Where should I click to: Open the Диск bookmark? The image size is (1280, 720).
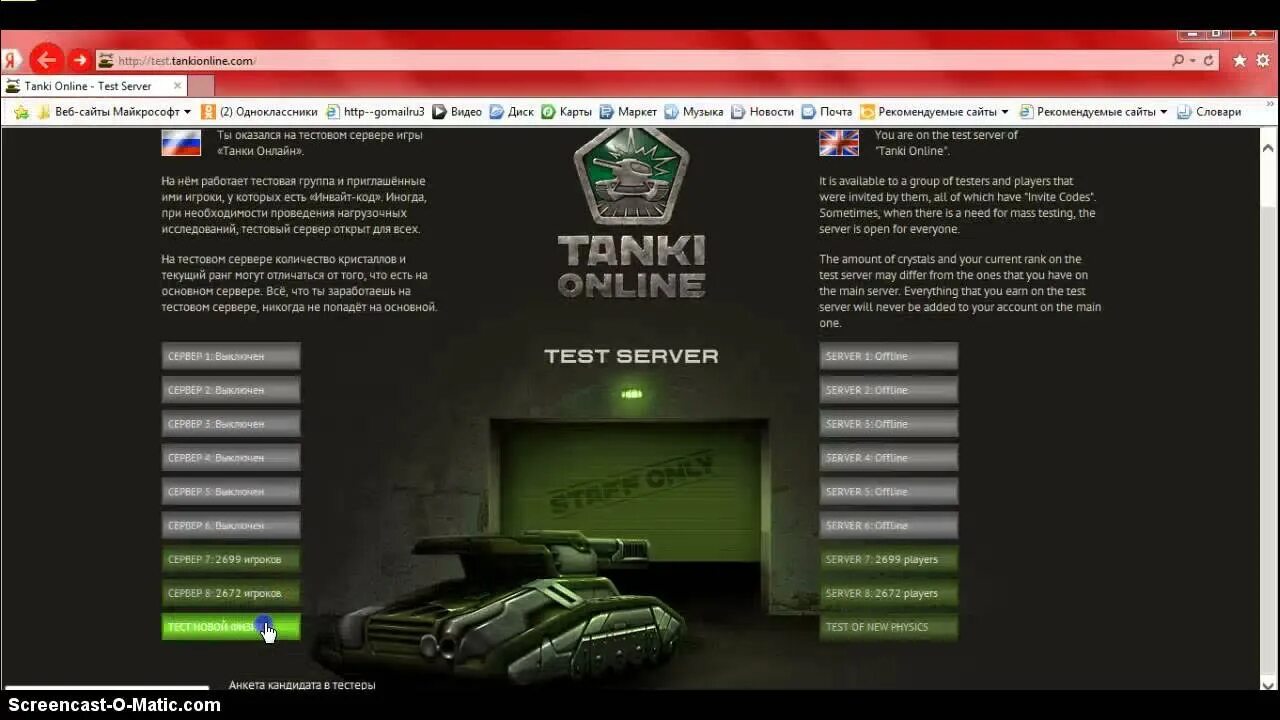click(512, 112)
